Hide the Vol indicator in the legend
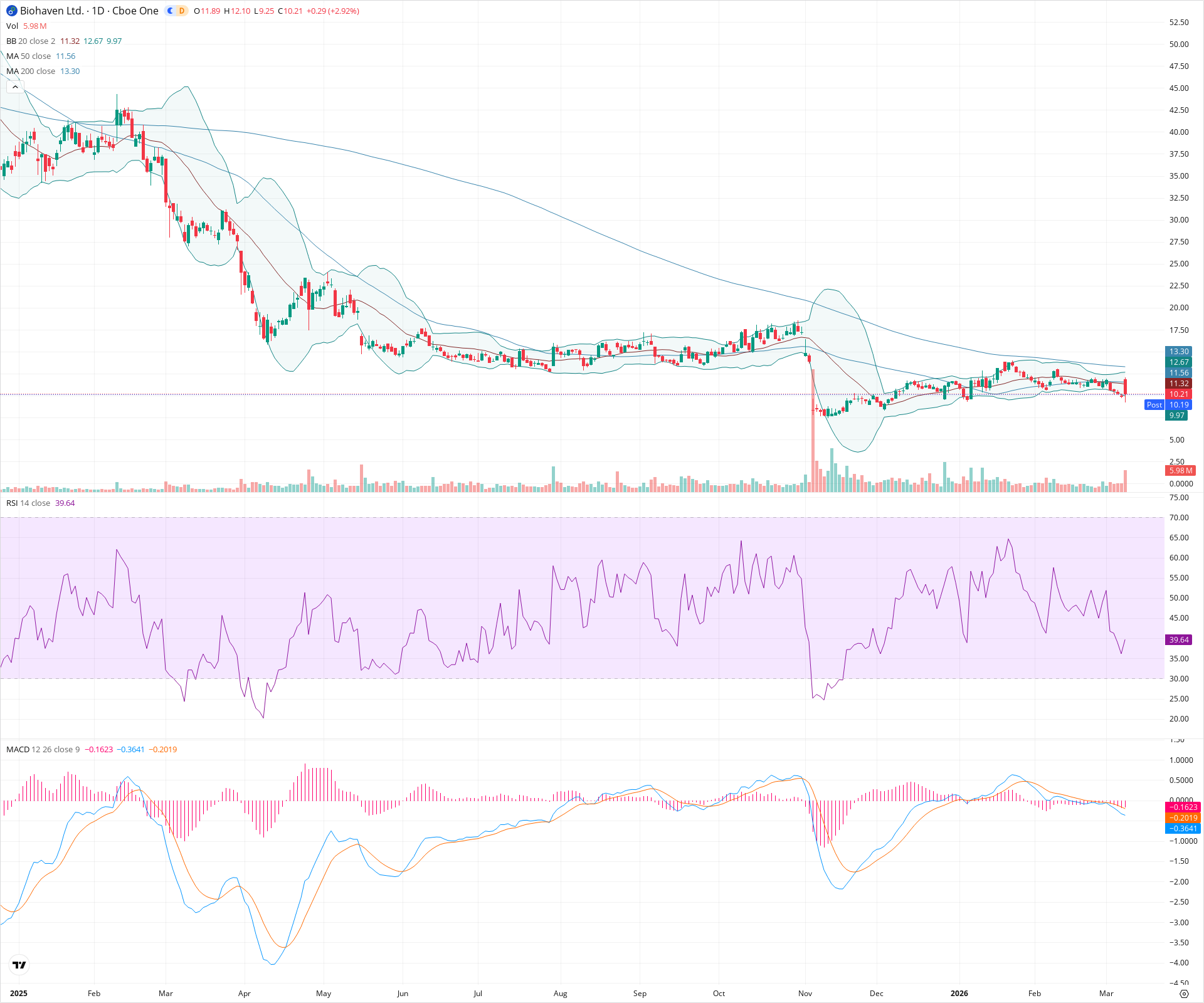1204x1003 pixels. tap(11, 26)
